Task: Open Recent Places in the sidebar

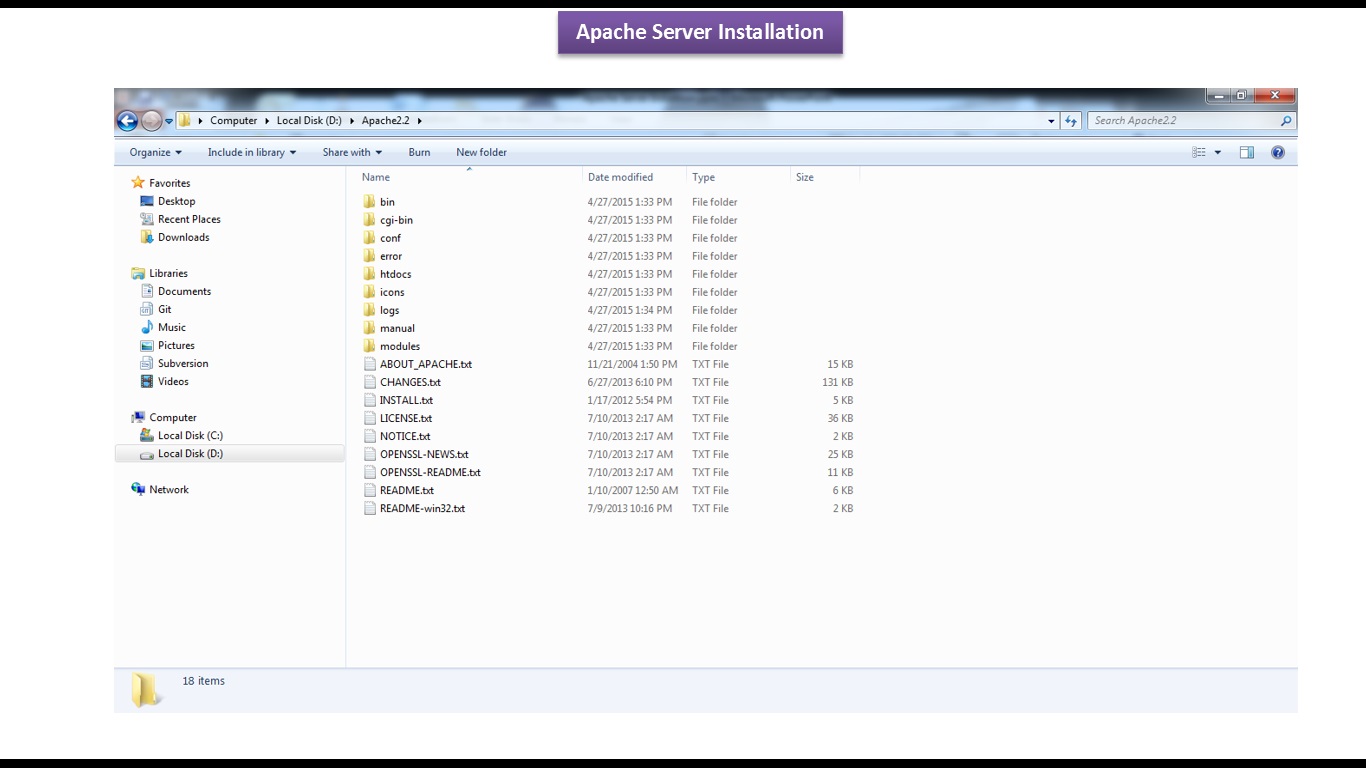Action: [189, 220]
